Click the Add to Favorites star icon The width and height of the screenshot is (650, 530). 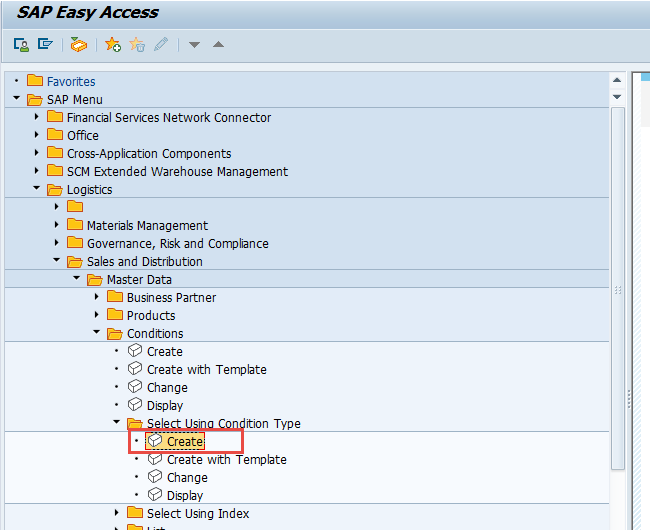pos(113,44)
